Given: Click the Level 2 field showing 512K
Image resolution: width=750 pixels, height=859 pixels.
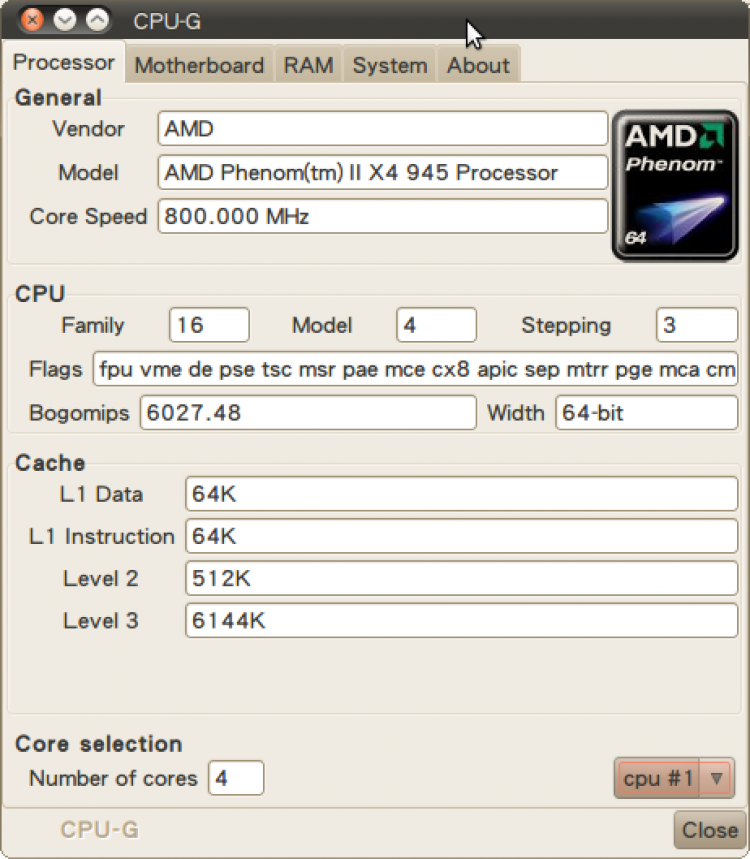Looking at the screenshot, I should 461,578.
